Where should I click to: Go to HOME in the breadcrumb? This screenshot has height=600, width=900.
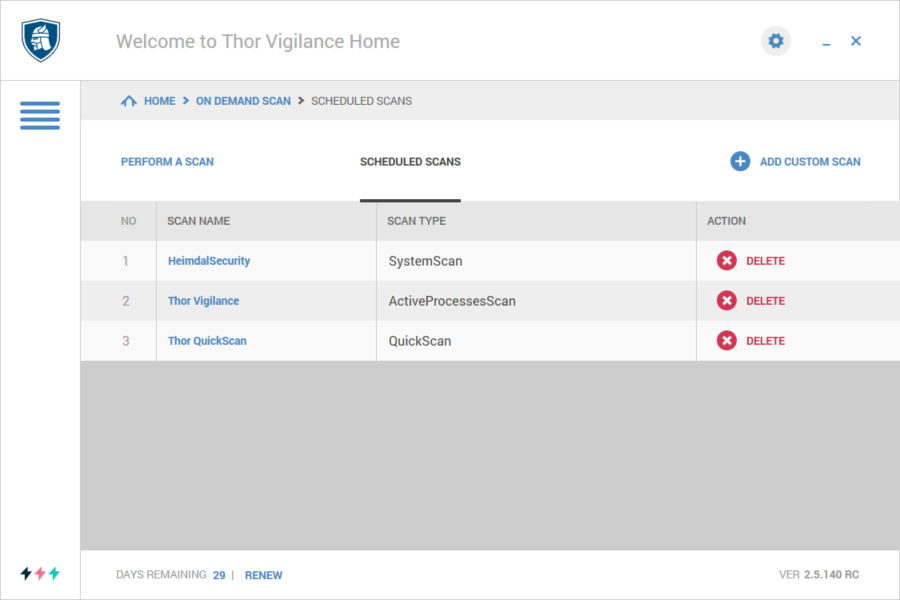[160, 101]
